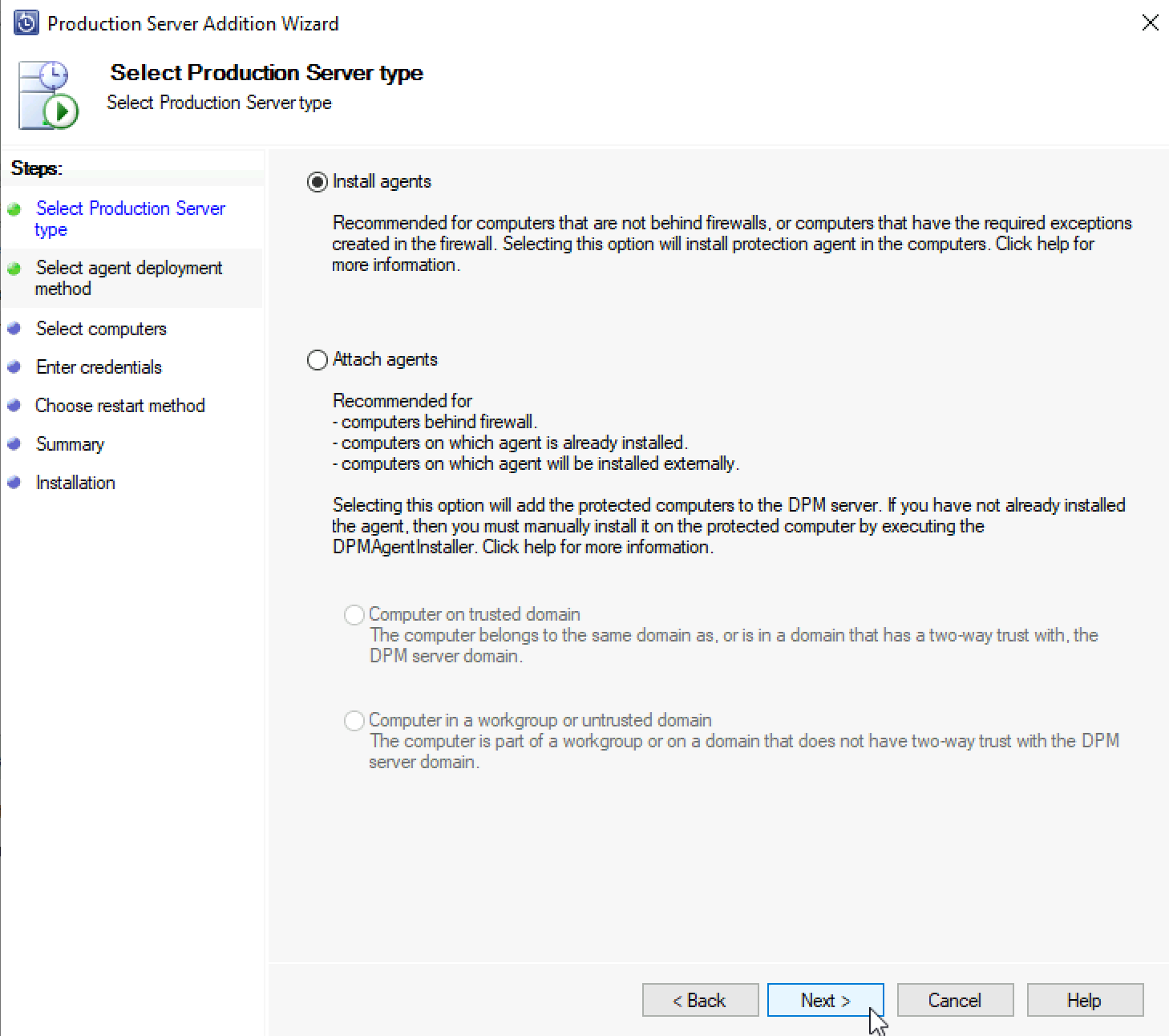Click the Back button

tap(700, 1000)
